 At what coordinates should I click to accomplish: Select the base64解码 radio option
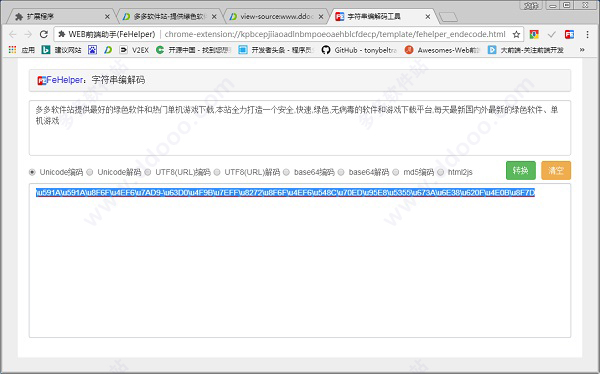click(341, 172)
